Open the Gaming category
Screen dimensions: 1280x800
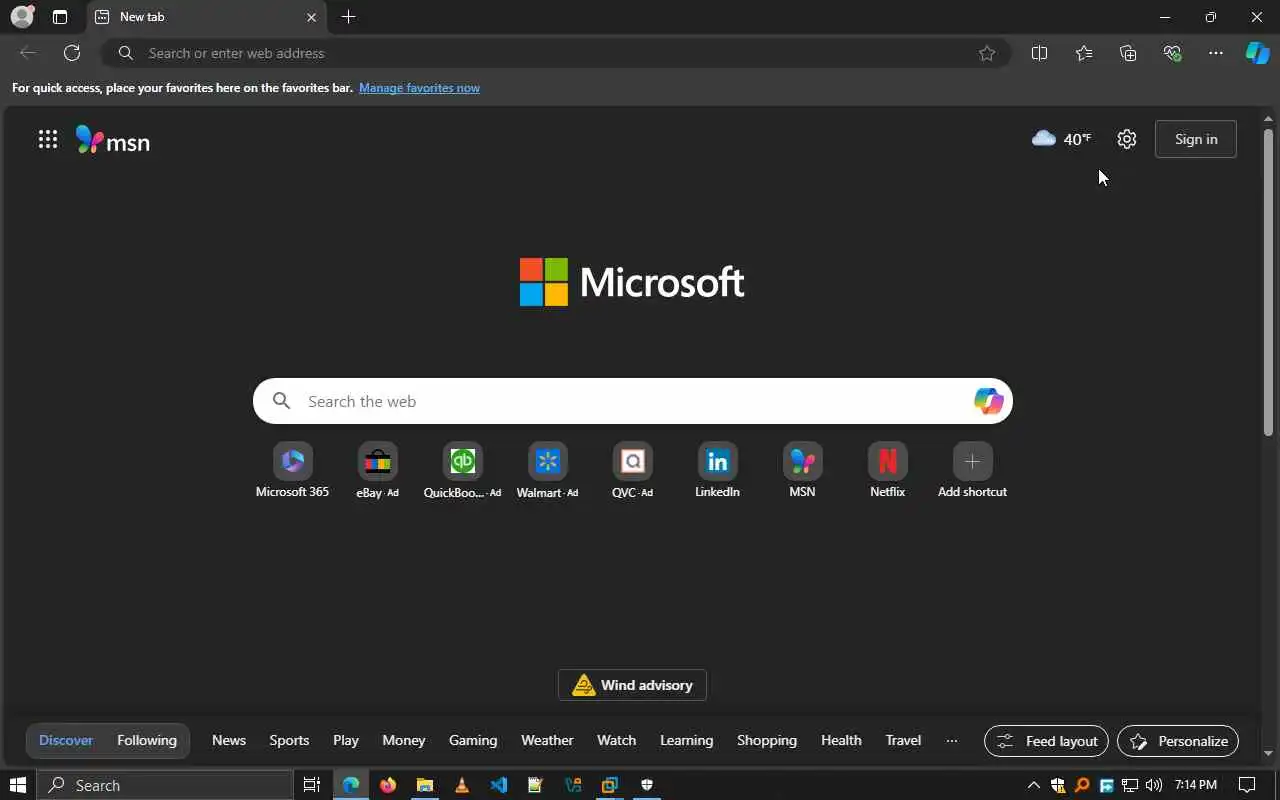pyautogui.click(x=473, y=740)
